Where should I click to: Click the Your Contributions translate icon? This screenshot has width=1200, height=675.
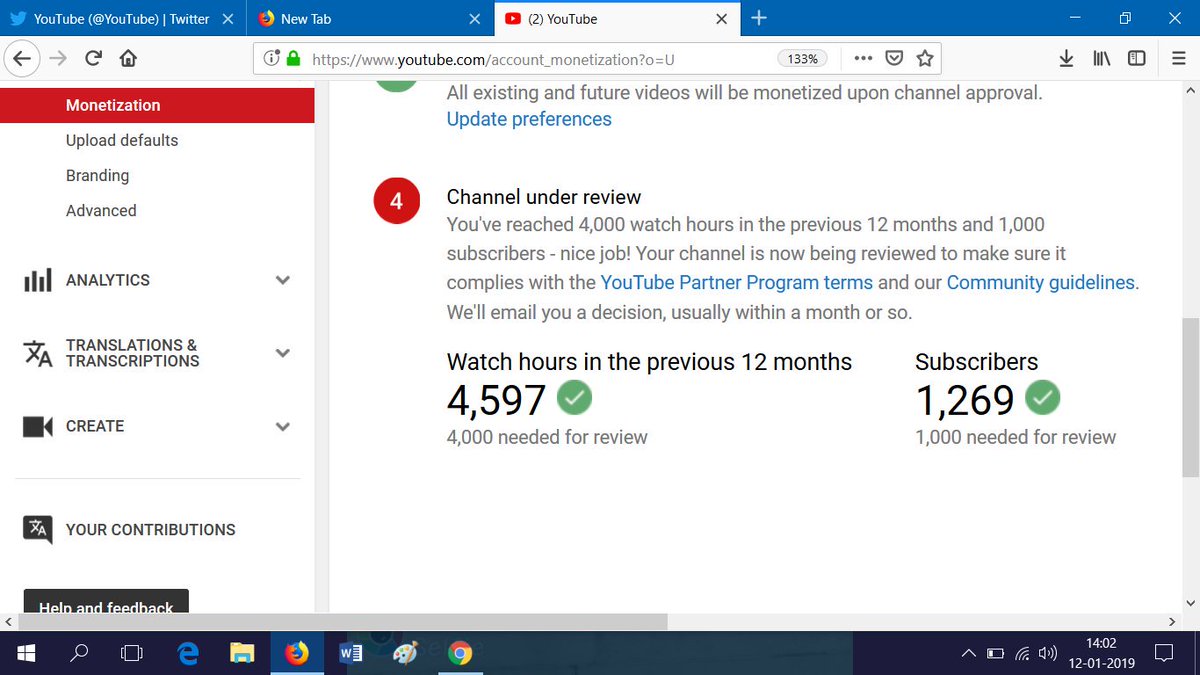click(37, 529)
